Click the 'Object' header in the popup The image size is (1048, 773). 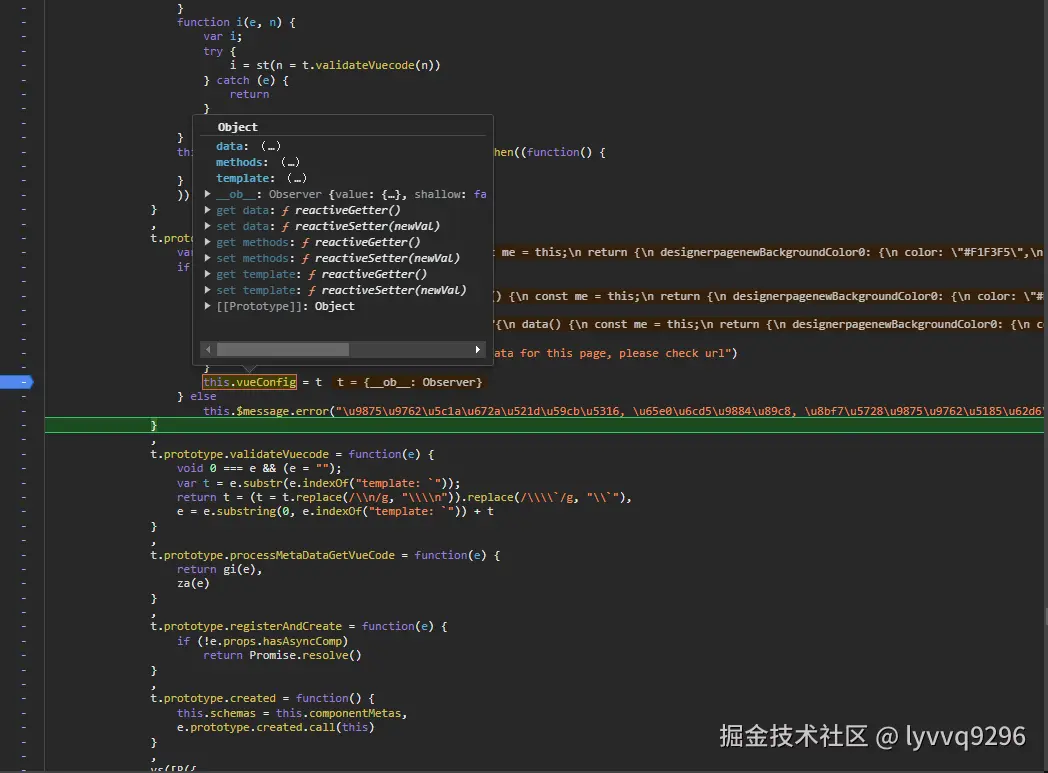(237, 127)
